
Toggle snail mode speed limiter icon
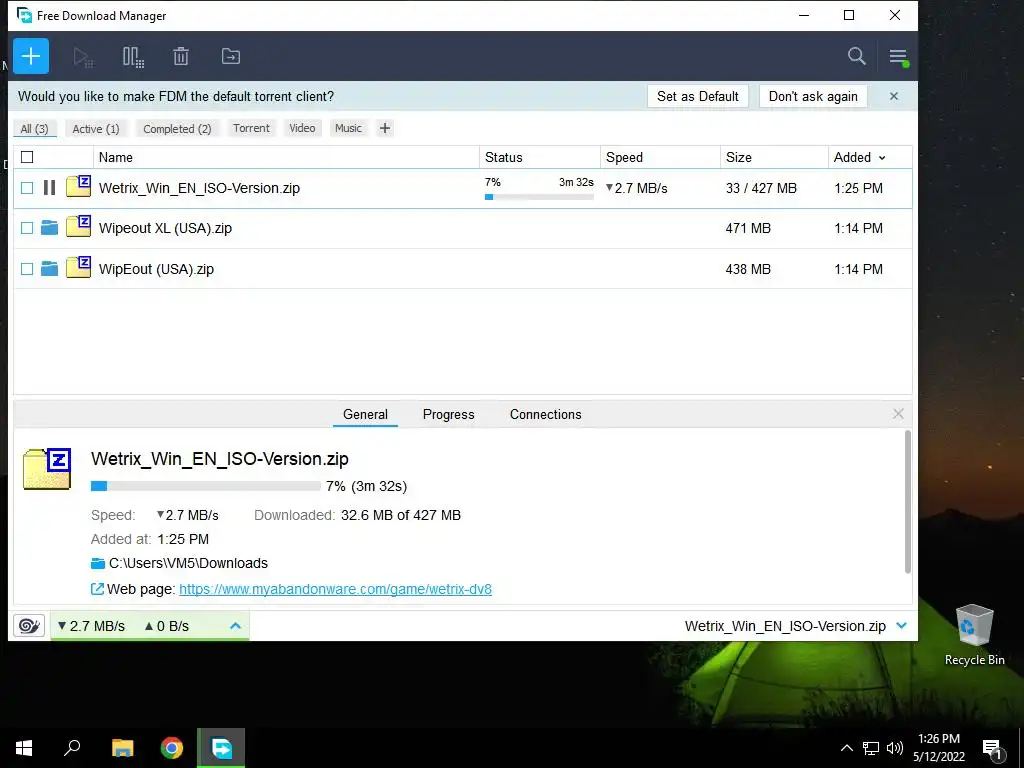(x=29, y=626)
